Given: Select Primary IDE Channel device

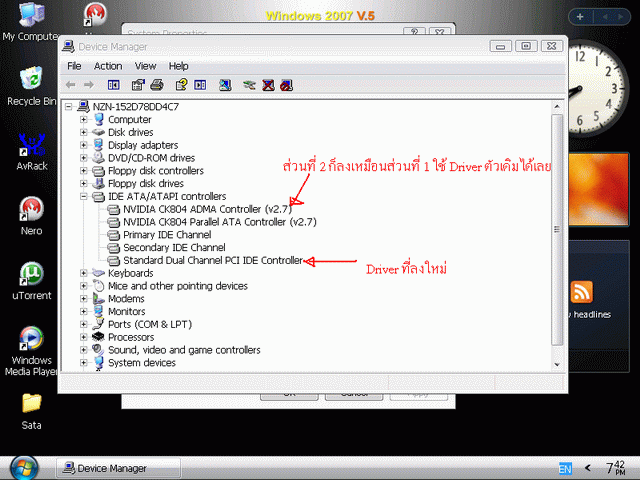Looking at the screenshot, I should (167, 235).
